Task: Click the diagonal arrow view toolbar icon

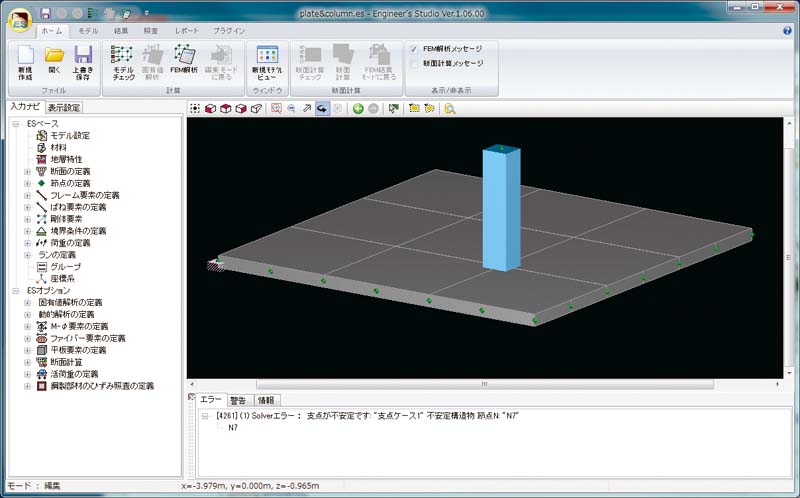Action: [307, 108]
